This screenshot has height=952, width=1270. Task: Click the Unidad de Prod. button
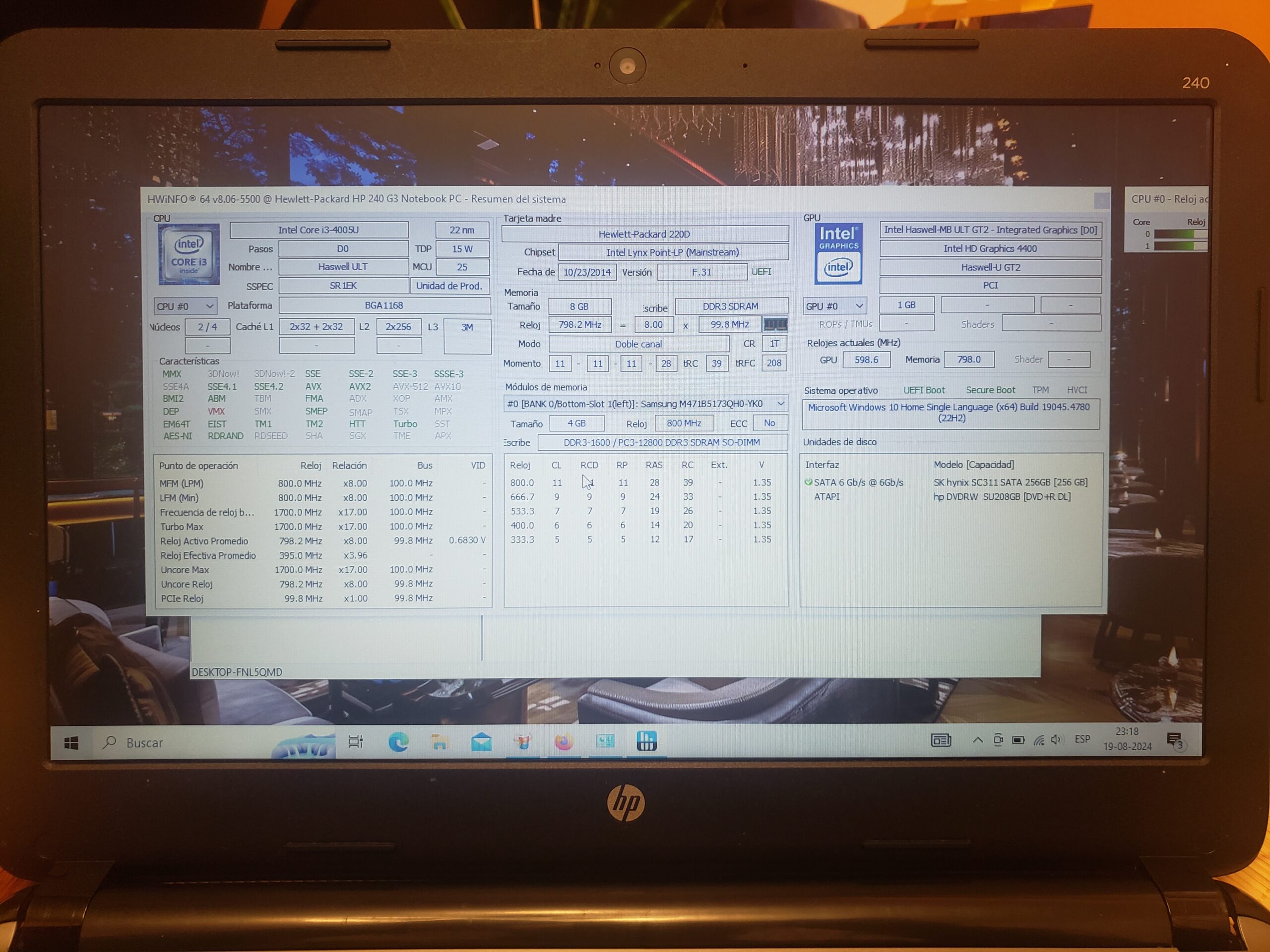point(449,286)
